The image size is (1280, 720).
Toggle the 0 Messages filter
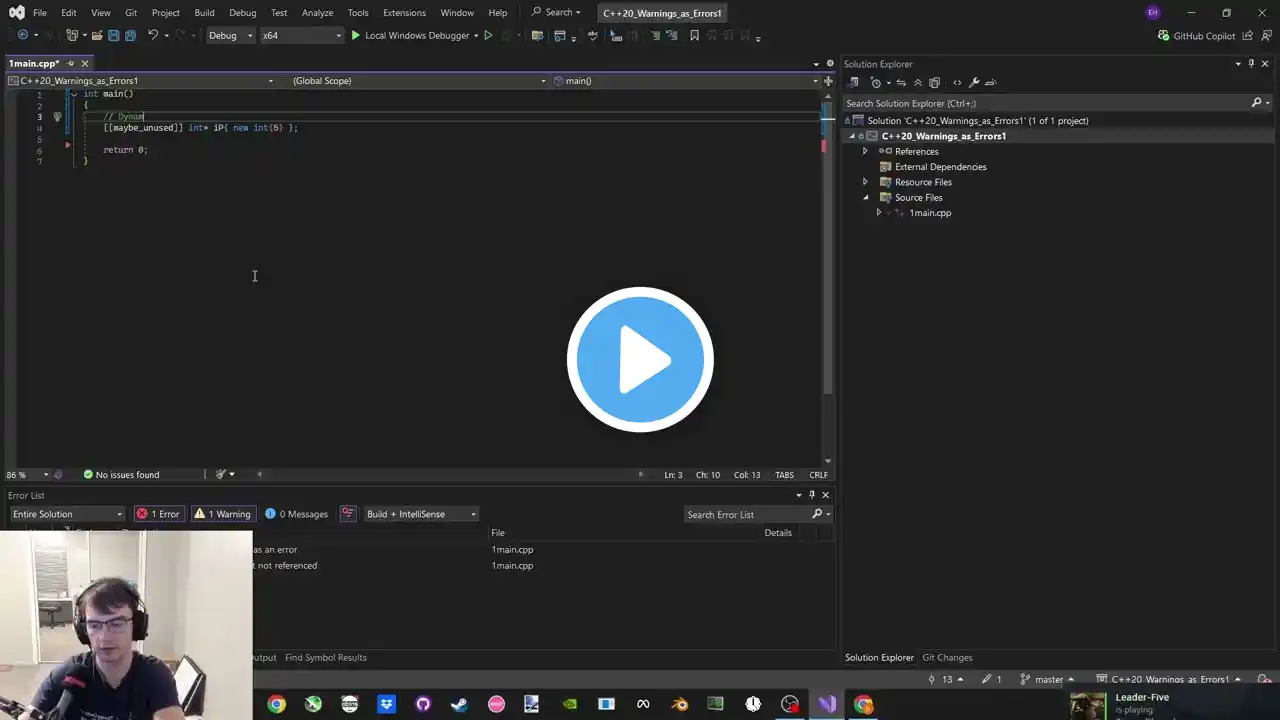(x=296, y=514)
